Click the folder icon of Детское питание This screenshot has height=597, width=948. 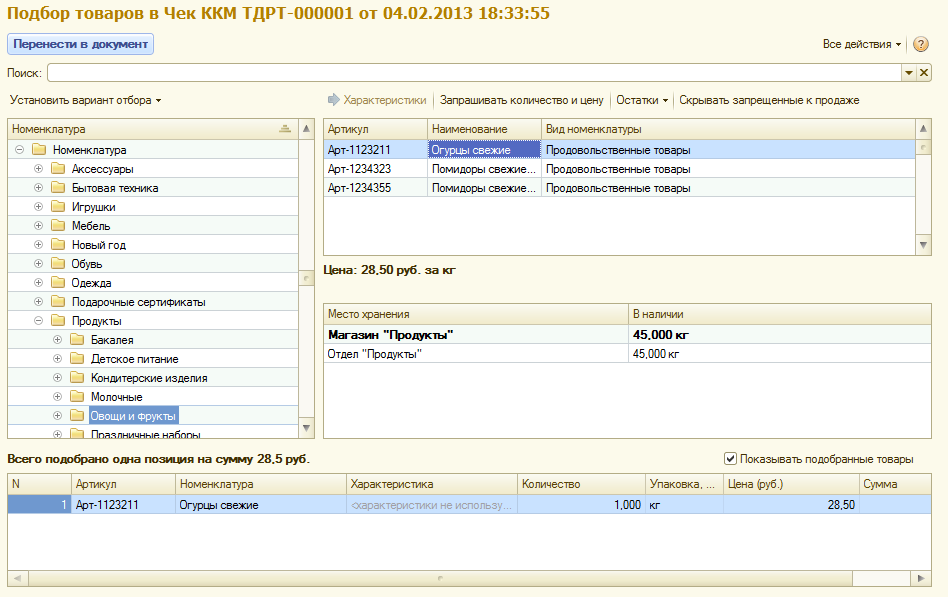(x=77, y=359)
